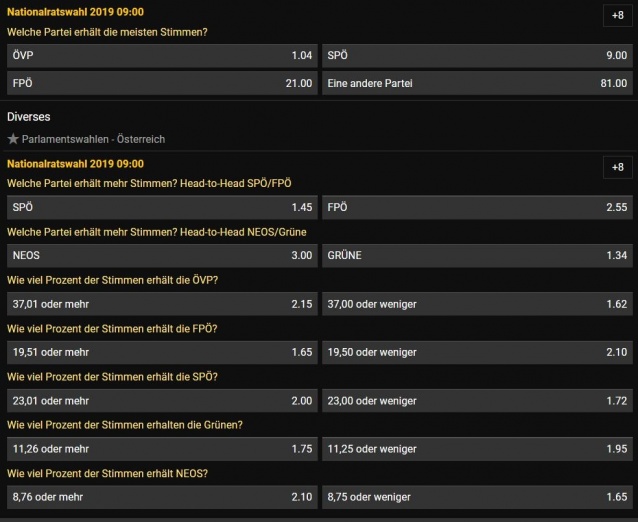Select 'Eine andere Partei' at 81.00
The height and width of the screenshot is (522, 638).
pyautogui.click(x=477, y=83)
